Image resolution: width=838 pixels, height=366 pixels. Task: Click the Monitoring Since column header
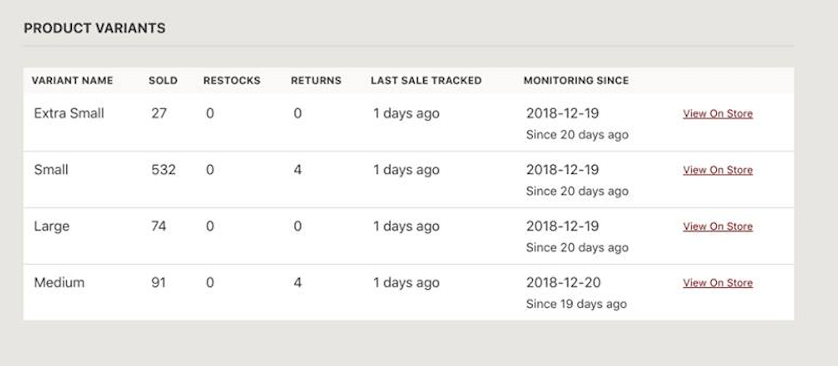click(576, 81)
